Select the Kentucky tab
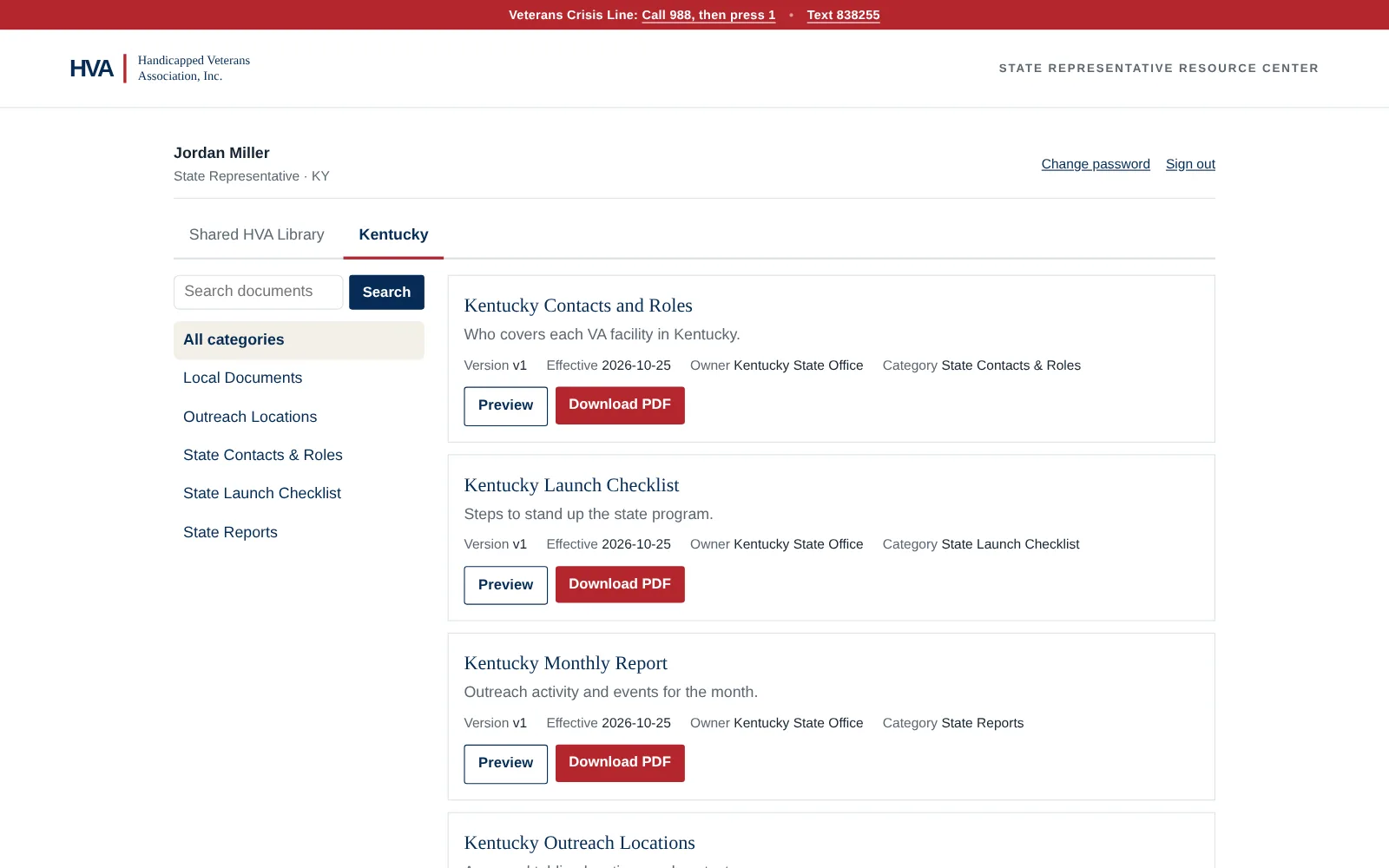The width and height of the screenshot is (1389, 868). click(x=393, y=234)
